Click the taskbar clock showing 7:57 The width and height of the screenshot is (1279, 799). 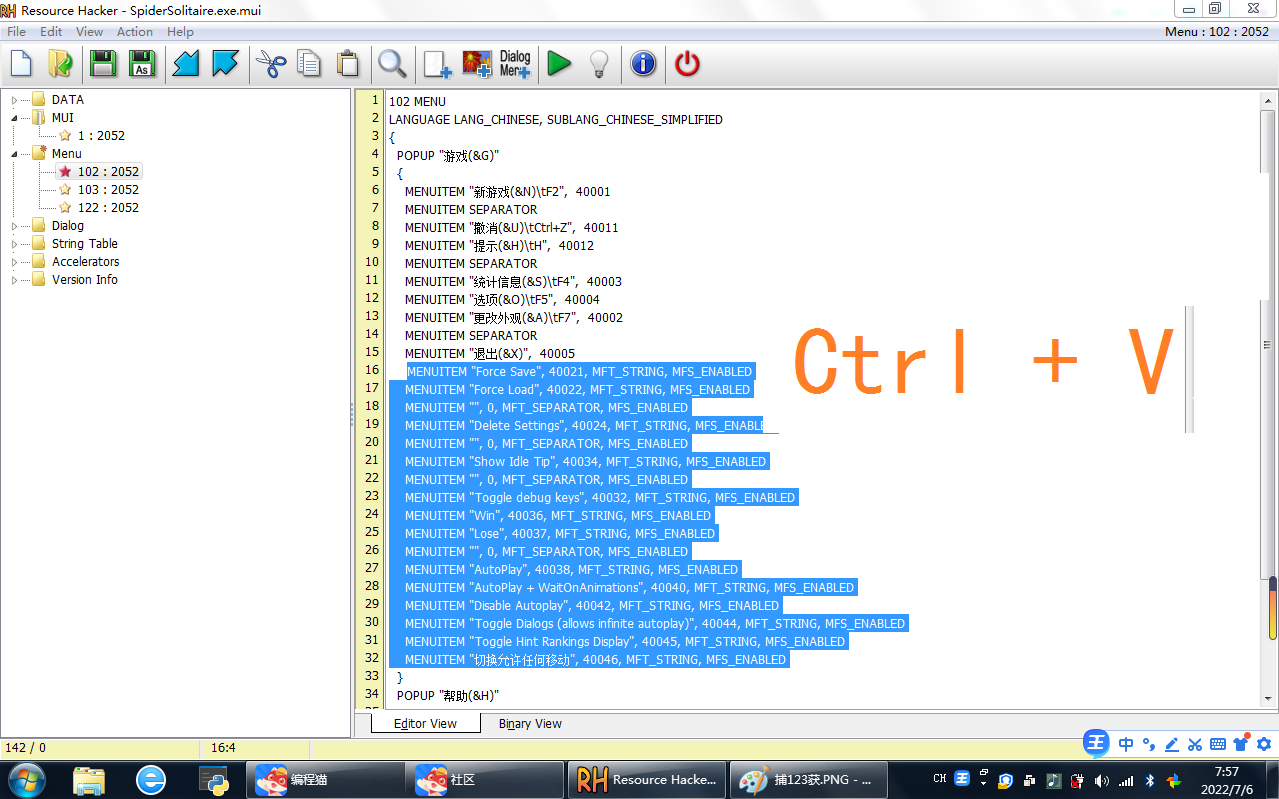(x=1226, y=780)
